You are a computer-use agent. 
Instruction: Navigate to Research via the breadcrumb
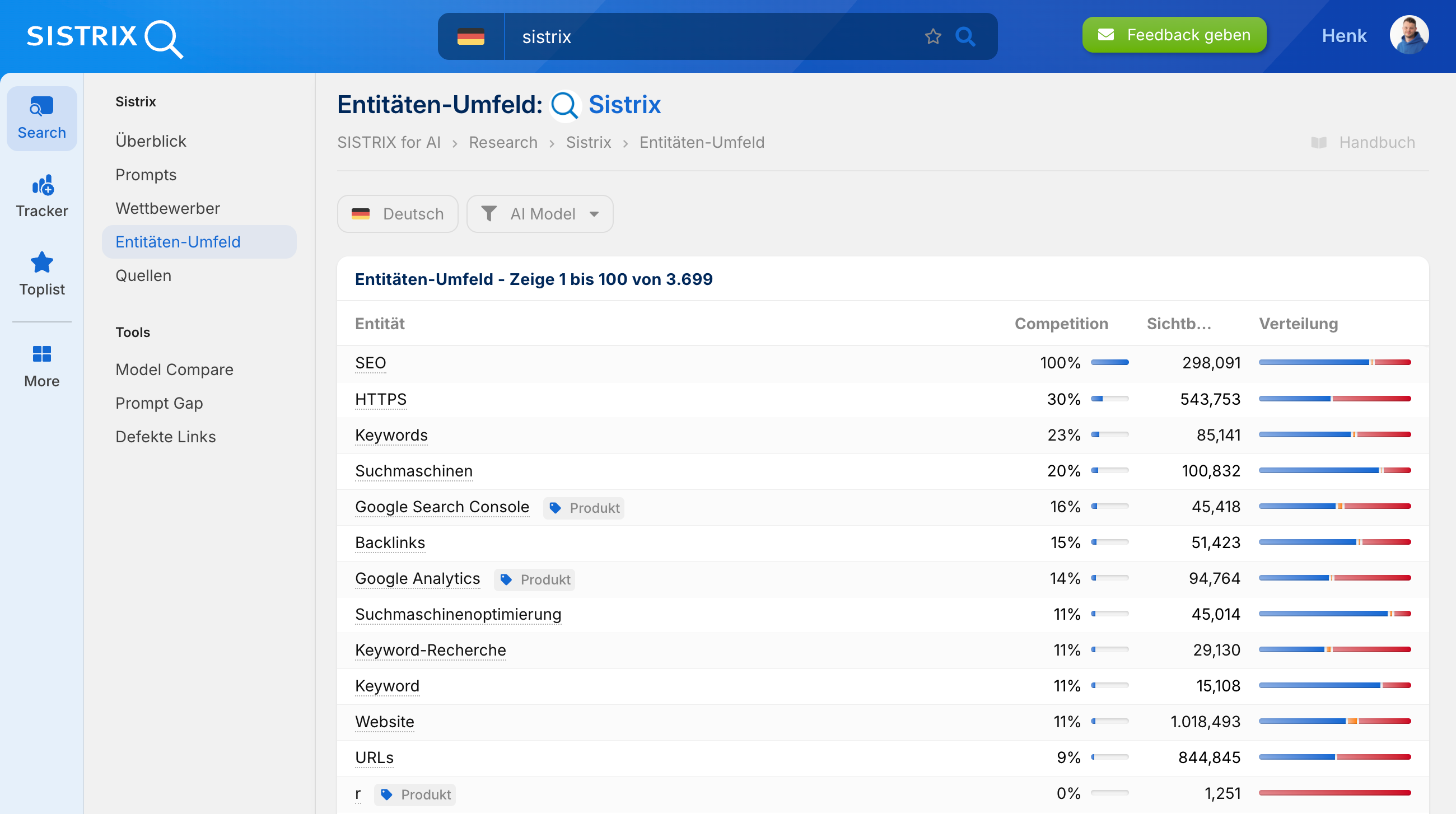tap(502, 142)
